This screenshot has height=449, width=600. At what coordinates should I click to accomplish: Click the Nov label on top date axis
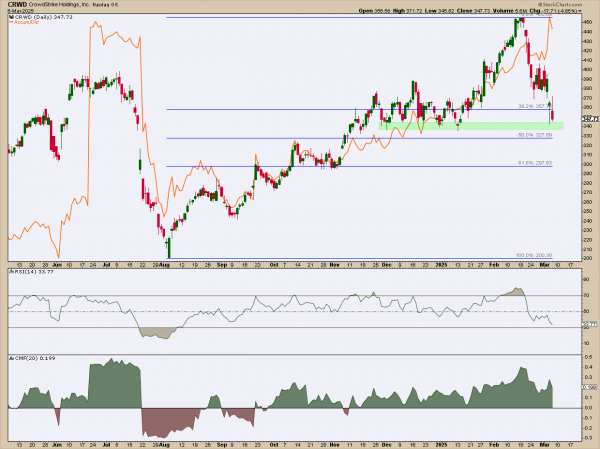pos(335,265)
